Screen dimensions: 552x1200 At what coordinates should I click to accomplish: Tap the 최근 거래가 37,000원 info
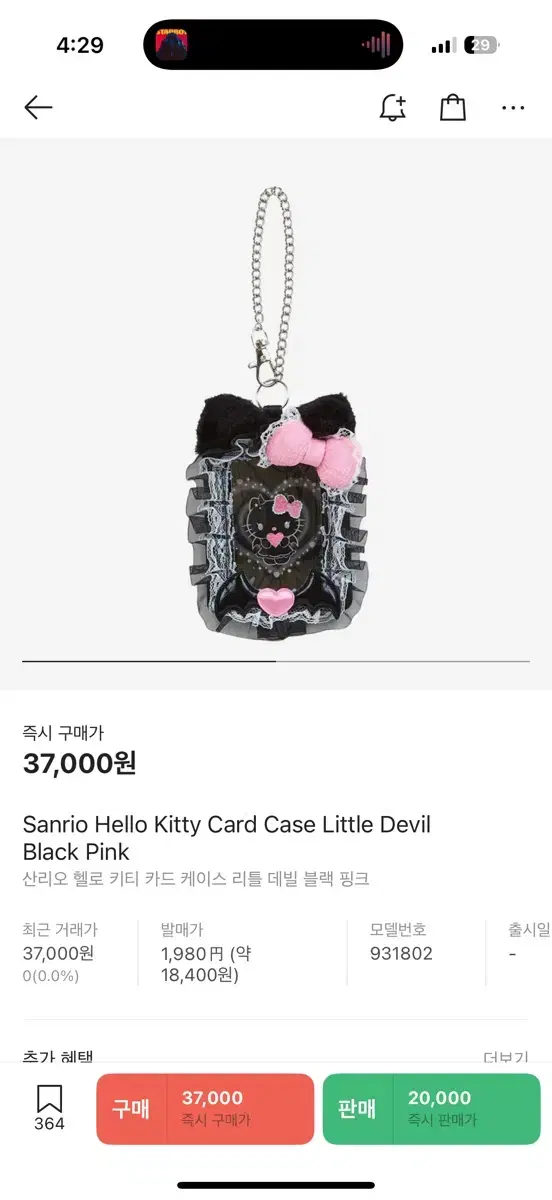[60, 953]
